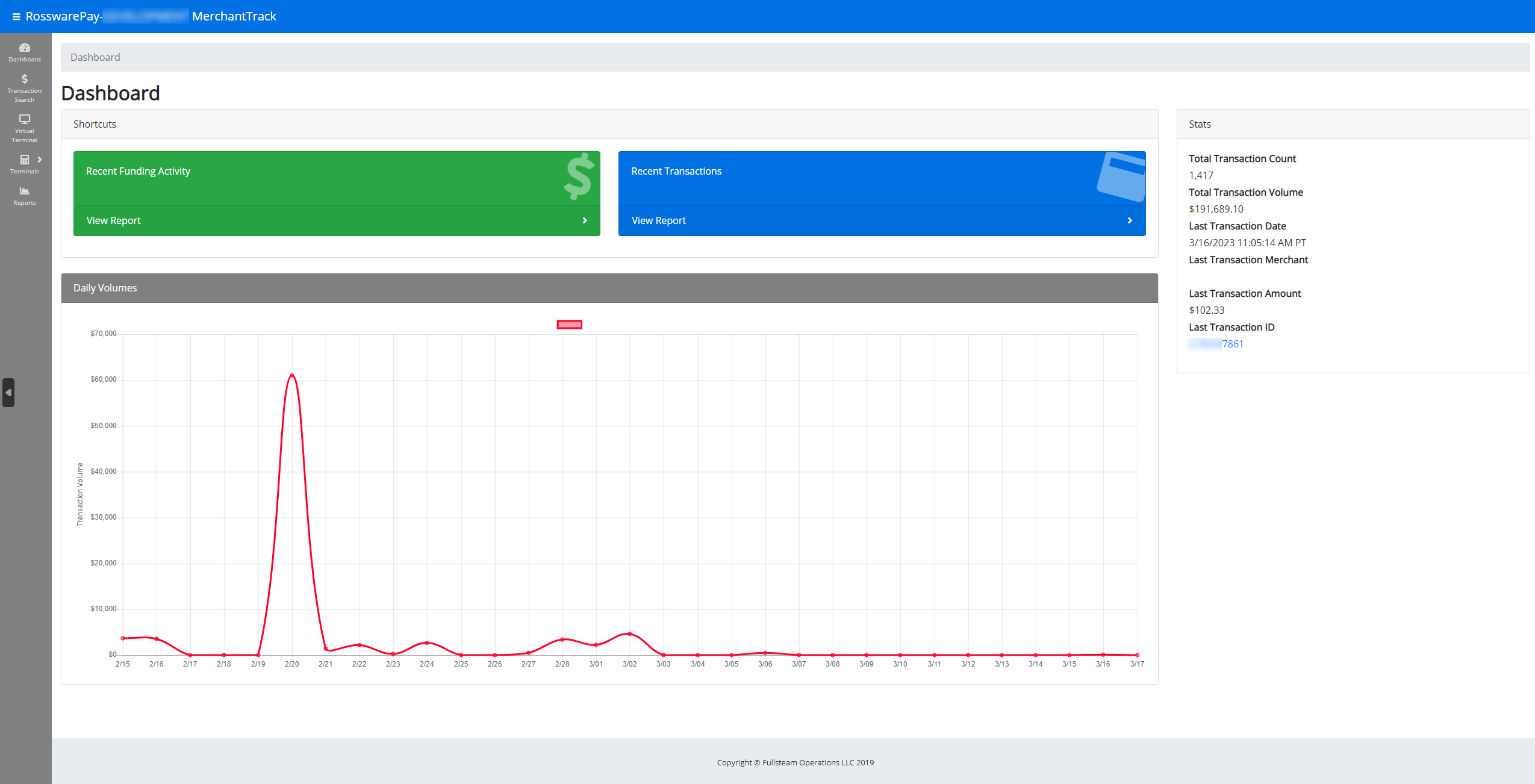Expand the Terminals submenu chevron
Image resolution: width=1535 pixels, height=784 pixels.
(40, 159)
